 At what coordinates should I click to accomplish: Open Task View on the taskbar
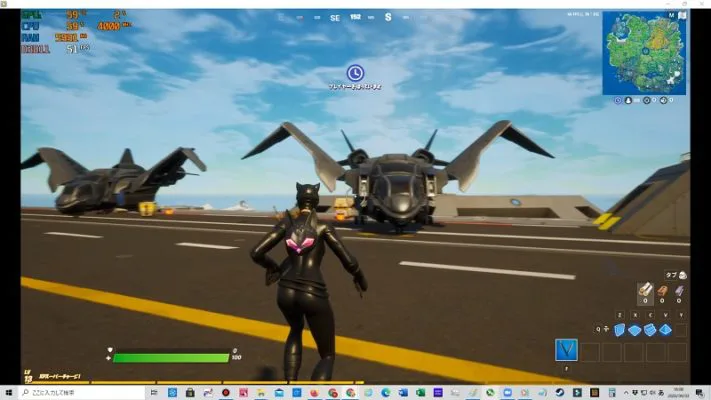point(154,393)
